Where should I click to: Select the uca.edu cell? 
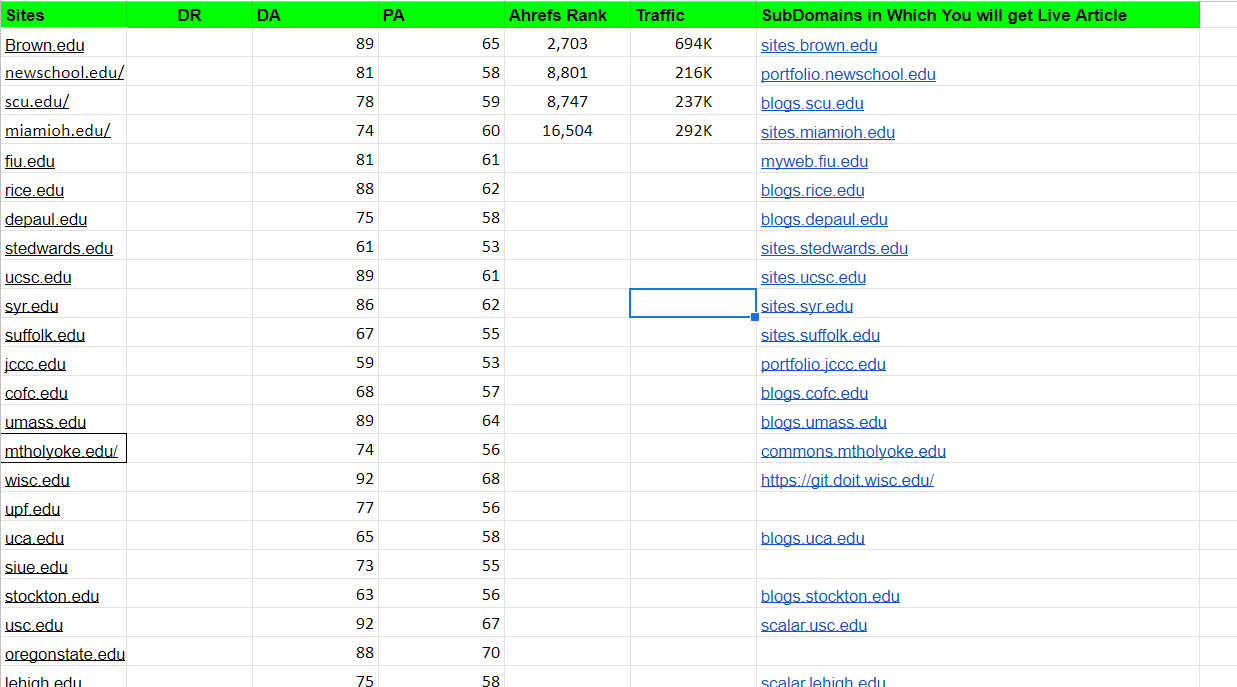[x=64, y=538]
